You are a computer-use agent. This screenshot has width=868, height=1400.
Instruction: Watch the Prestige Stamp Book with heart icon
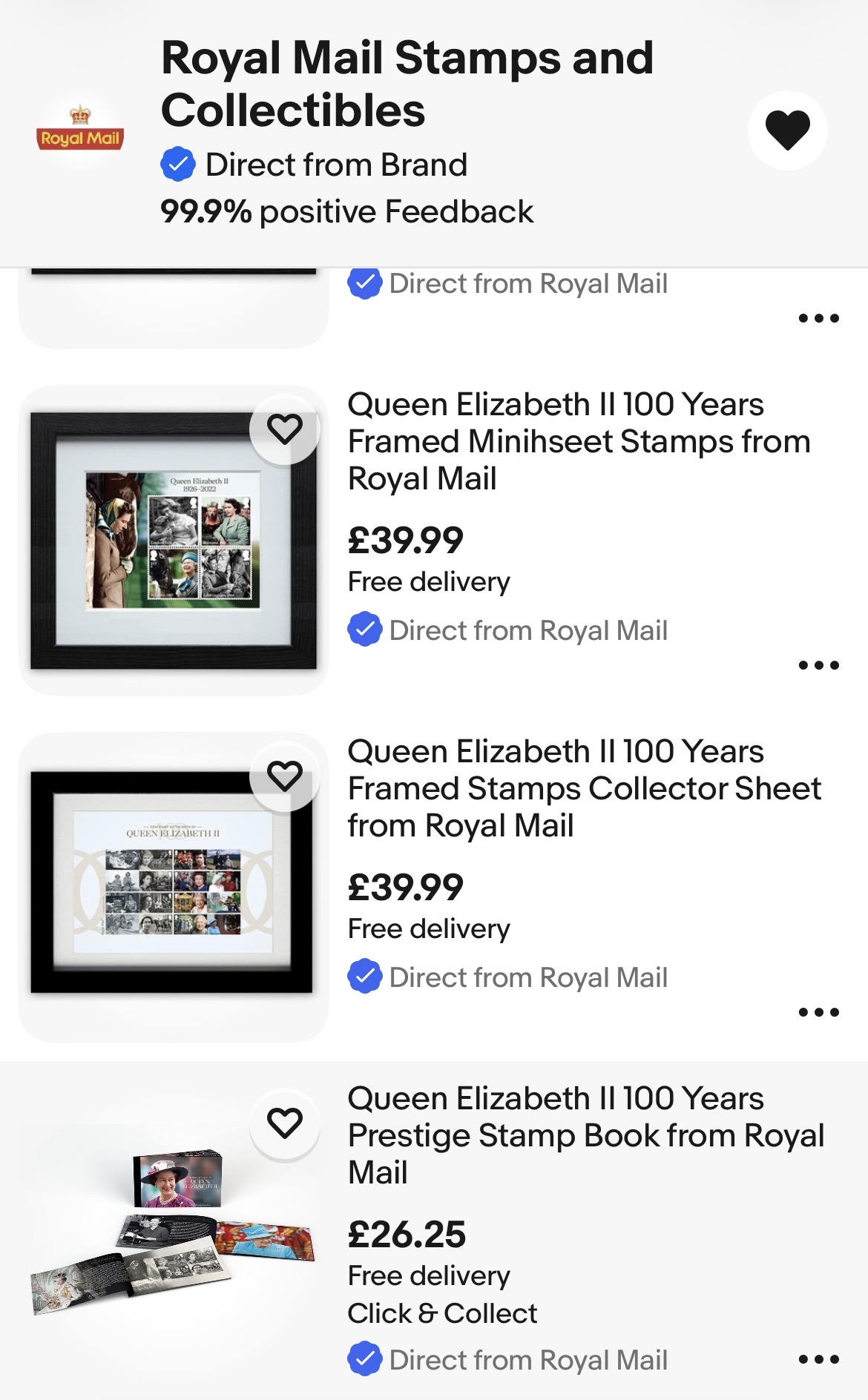coord(285,1123)
